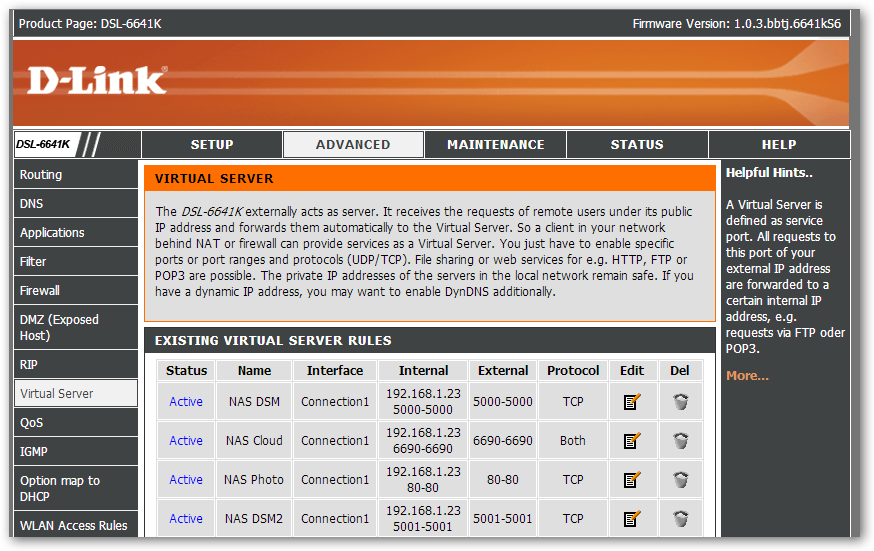874x551 pixels.
Task: Edit the NAS Cloud rule
Action: click(632, 441)
